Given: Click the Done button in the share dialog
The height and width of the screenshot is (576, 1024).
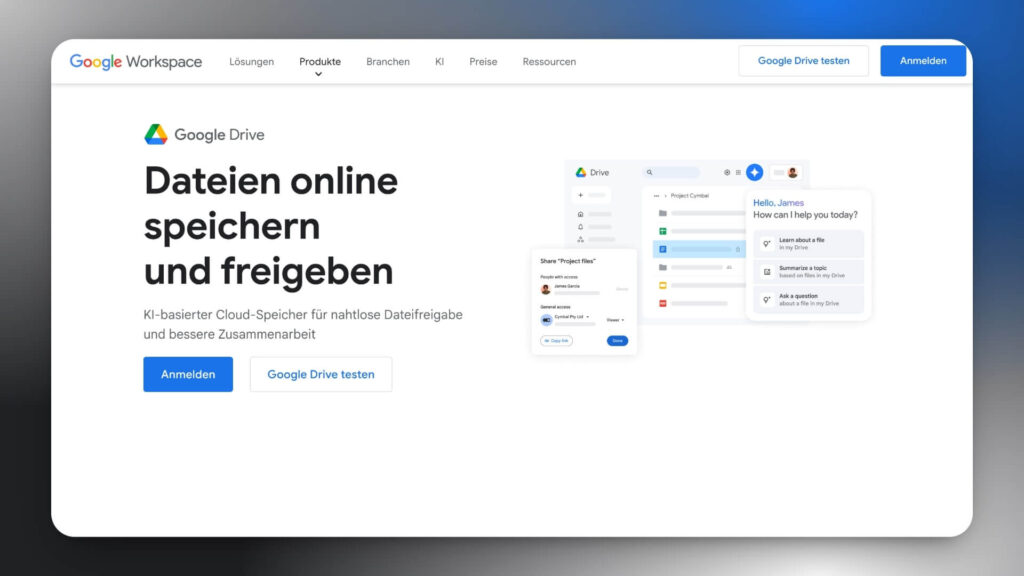Looking at the screenshot, I should 617,341.
